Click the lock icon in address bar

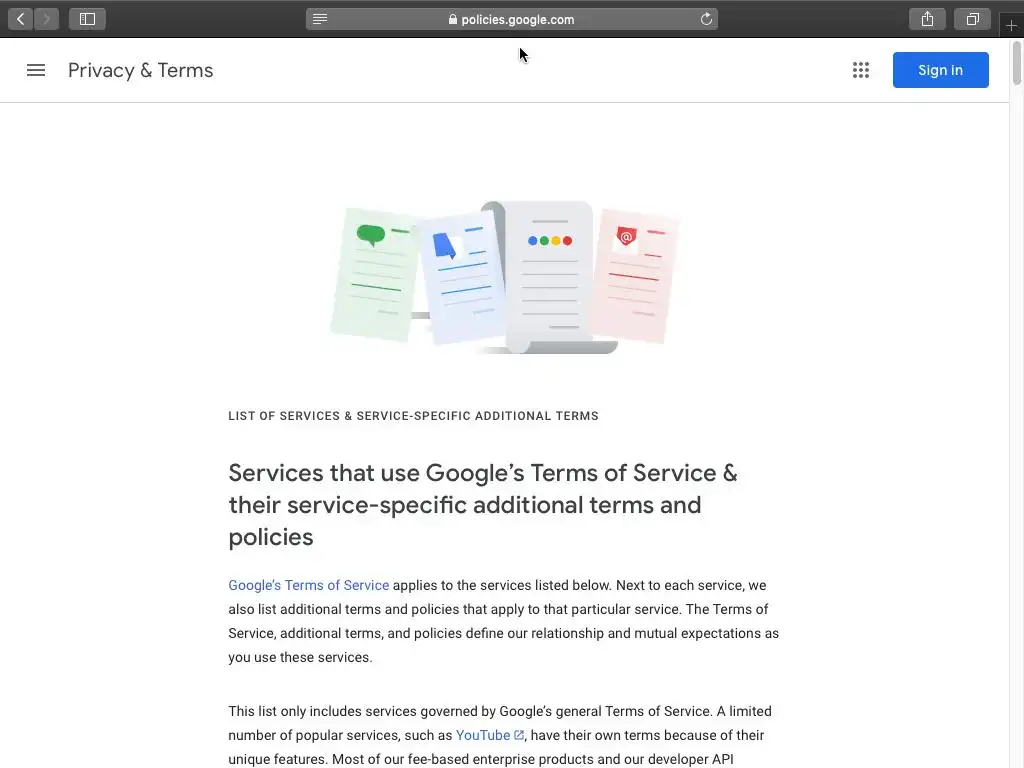click(453, 19)
